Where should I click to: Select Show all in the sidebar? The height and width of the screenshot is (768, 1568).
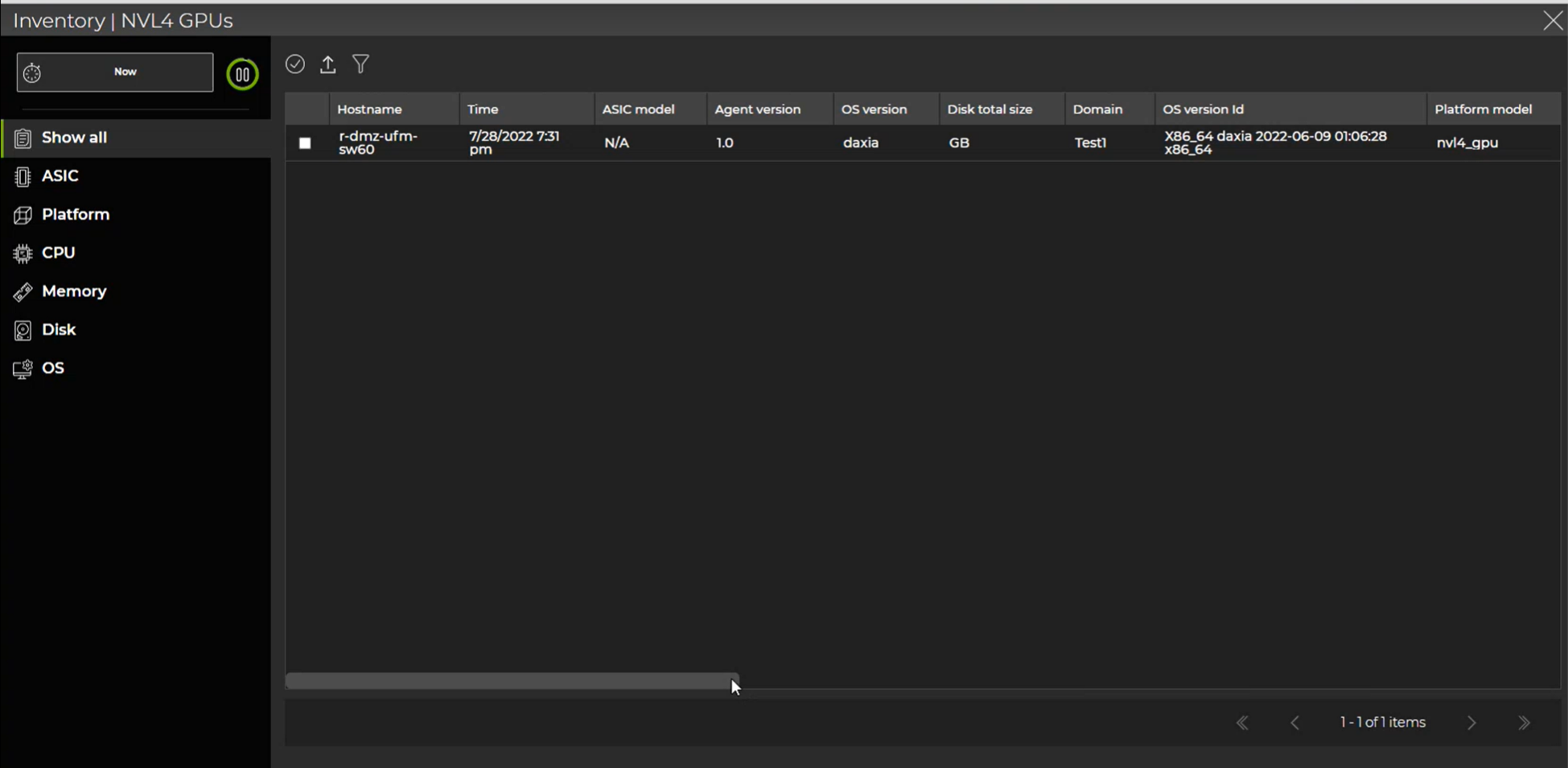point(74,138)
